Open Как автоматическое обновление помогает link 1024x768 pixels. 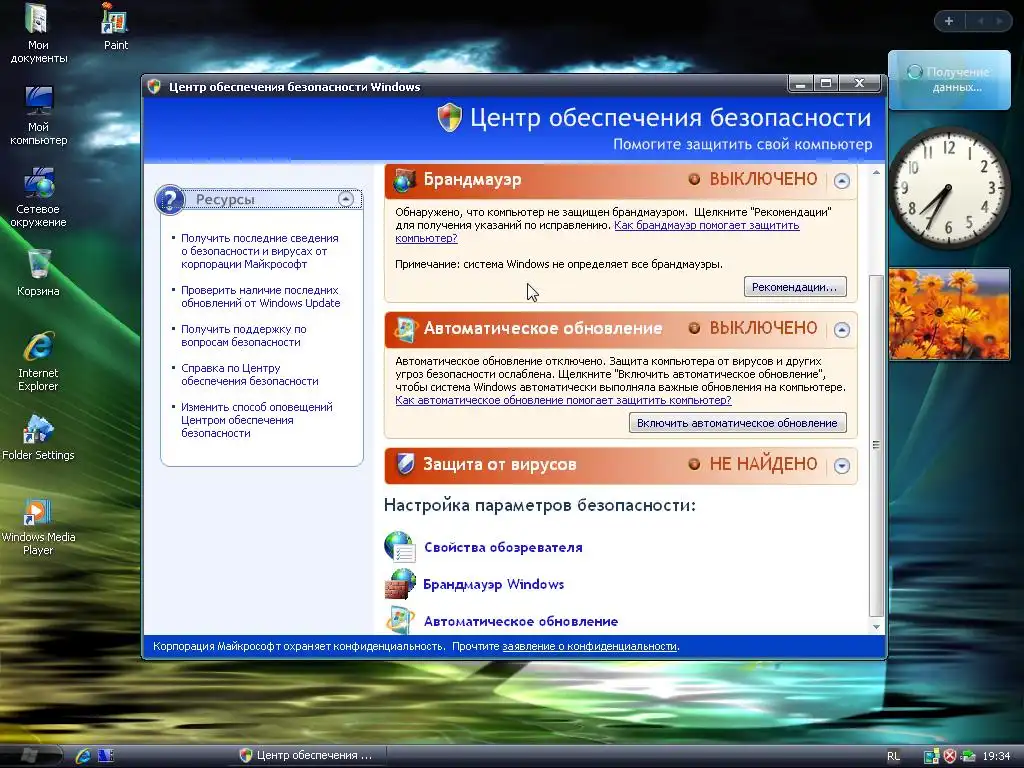[x=563, y=400]
